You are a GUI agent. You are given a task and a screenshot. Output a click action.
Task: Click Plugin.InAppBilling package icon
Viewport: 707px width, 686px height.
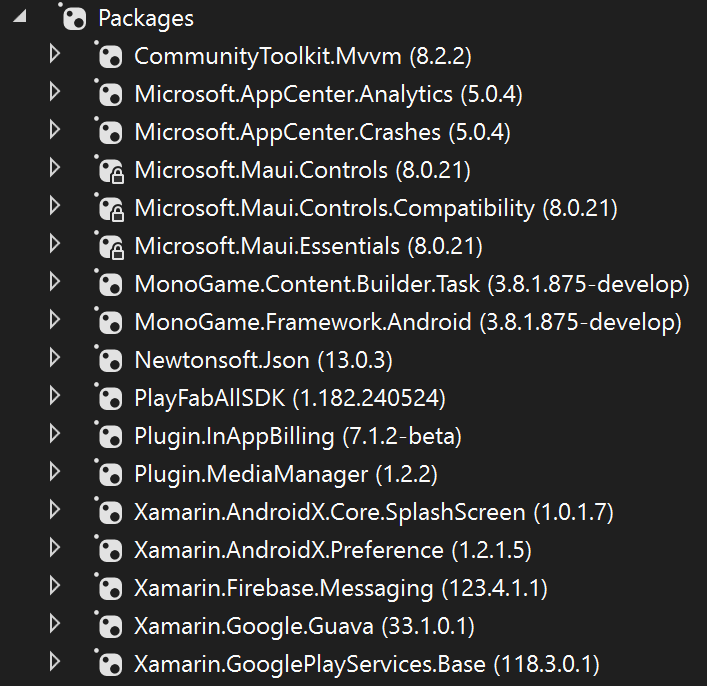109,435
